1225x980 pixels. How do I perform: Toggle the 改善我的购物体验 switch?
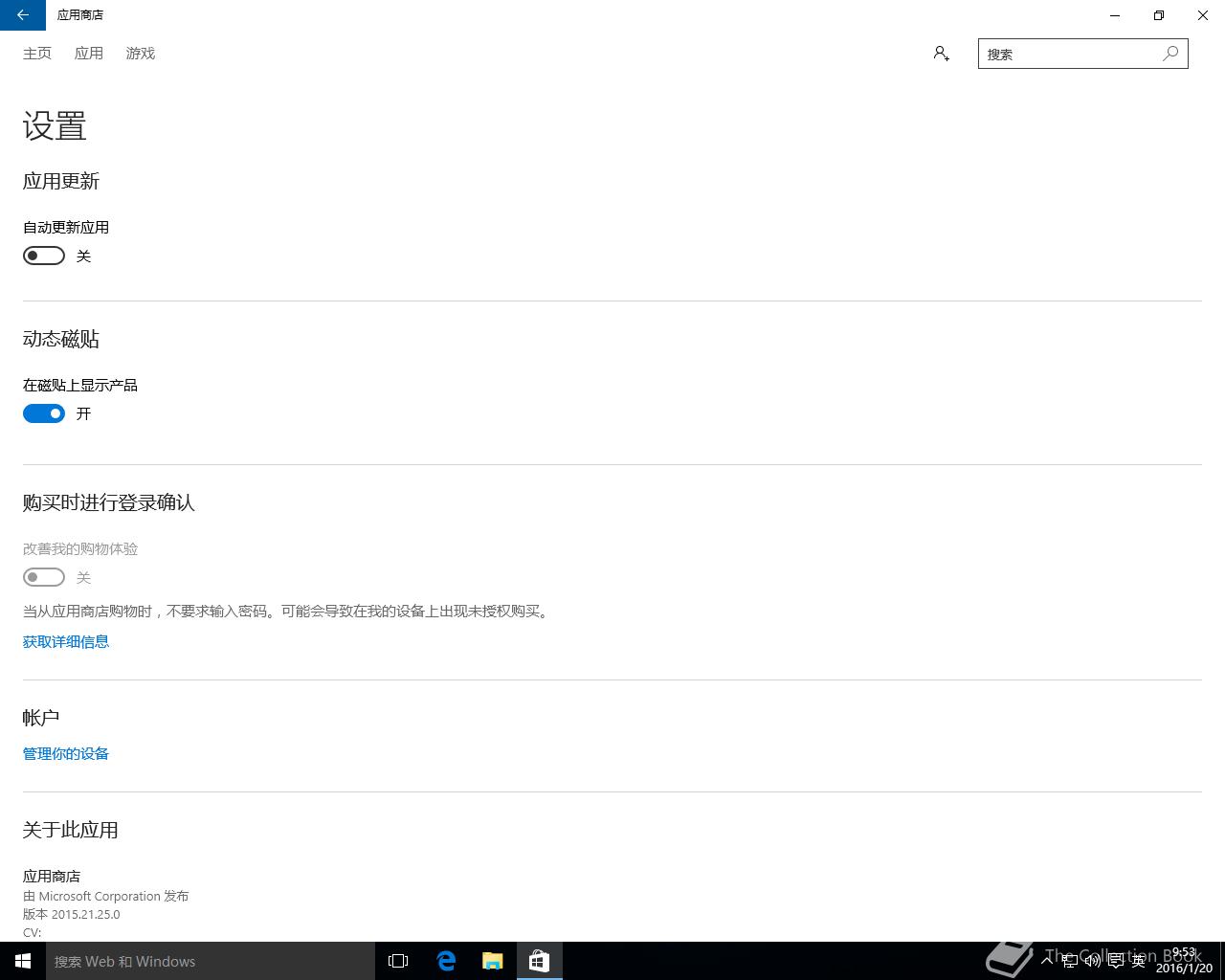[x=44, y=577]
